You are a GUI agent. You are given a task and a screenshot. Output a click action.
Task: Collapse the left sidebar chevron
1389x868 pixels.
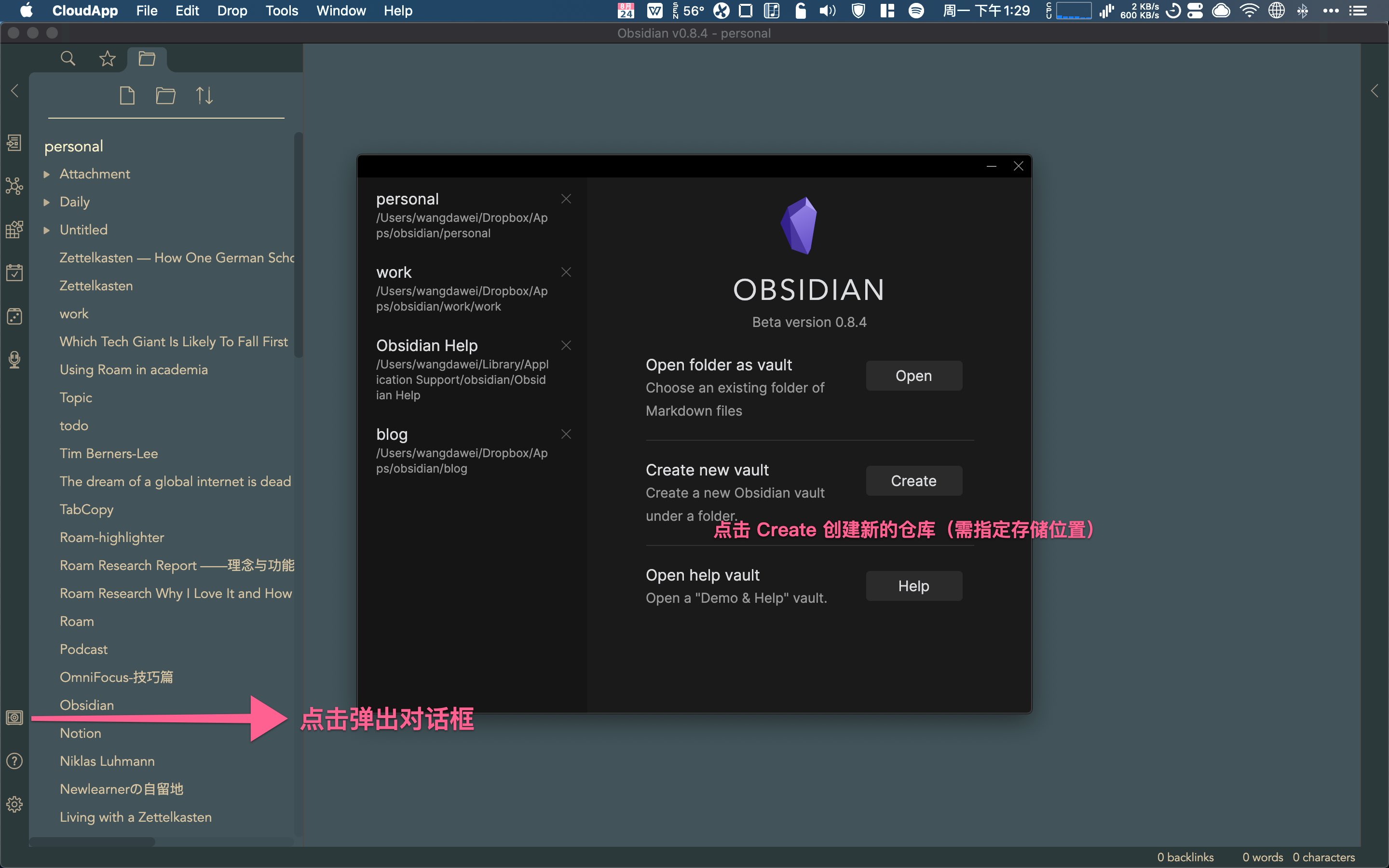(15, 91)
